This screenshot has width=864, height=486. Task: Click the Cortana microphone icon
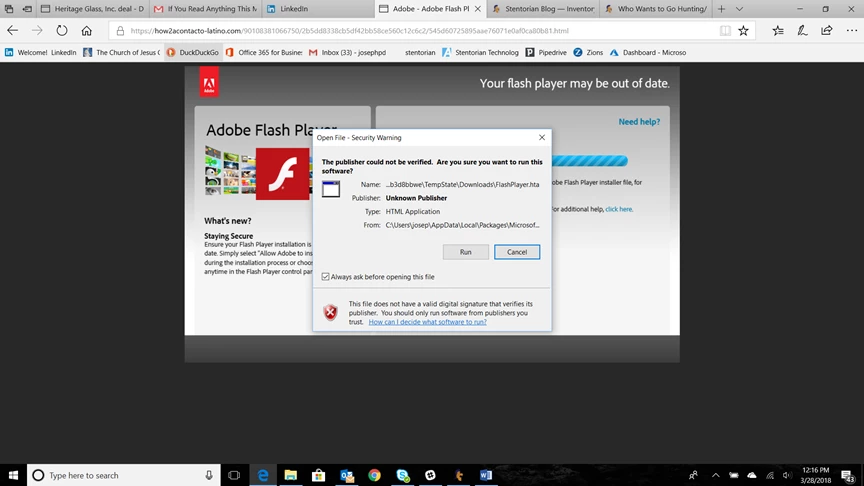[x=209, y=475]
